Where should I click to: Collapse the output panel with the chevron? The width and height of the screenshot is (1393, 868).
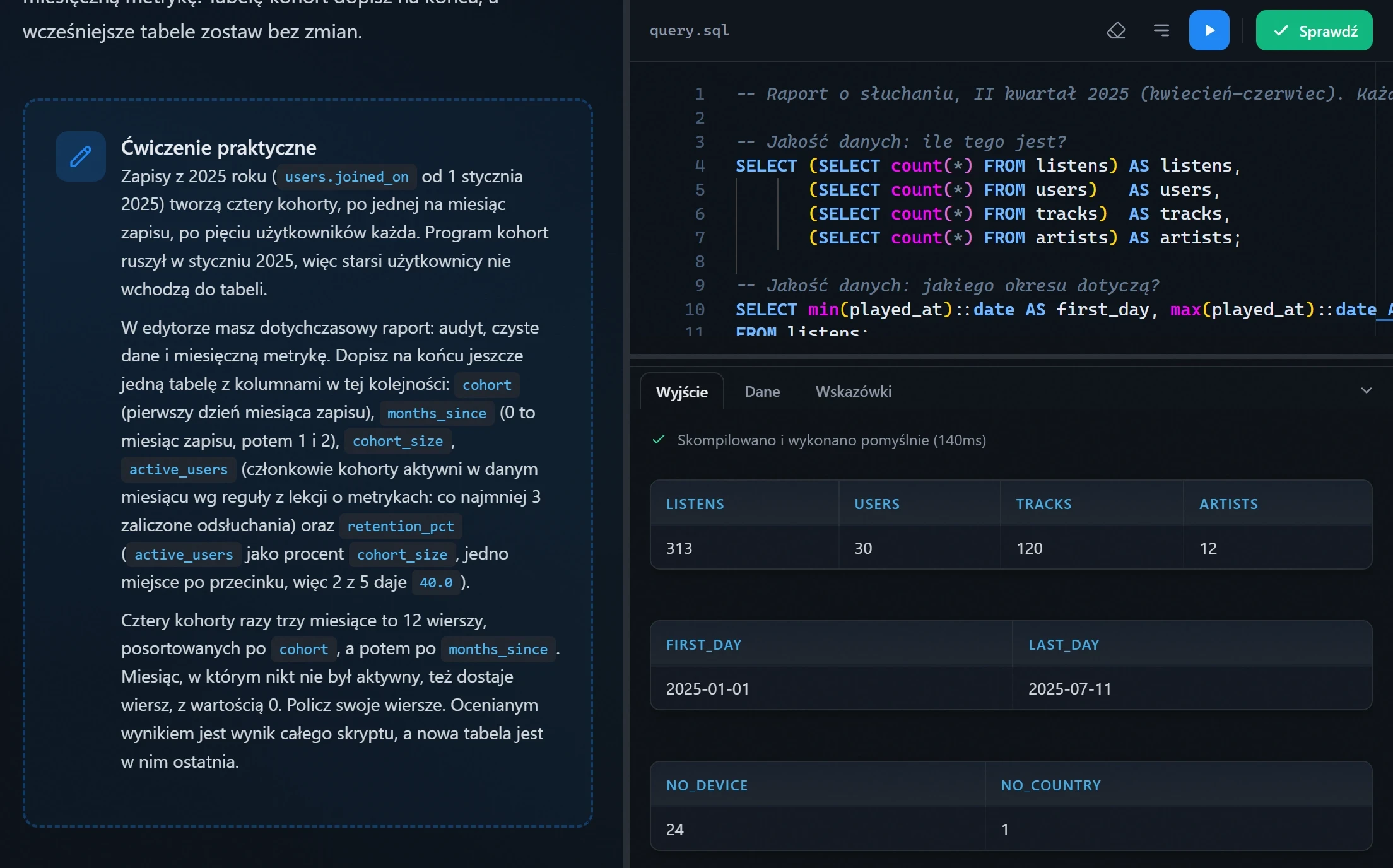[x=1366, y=390]
